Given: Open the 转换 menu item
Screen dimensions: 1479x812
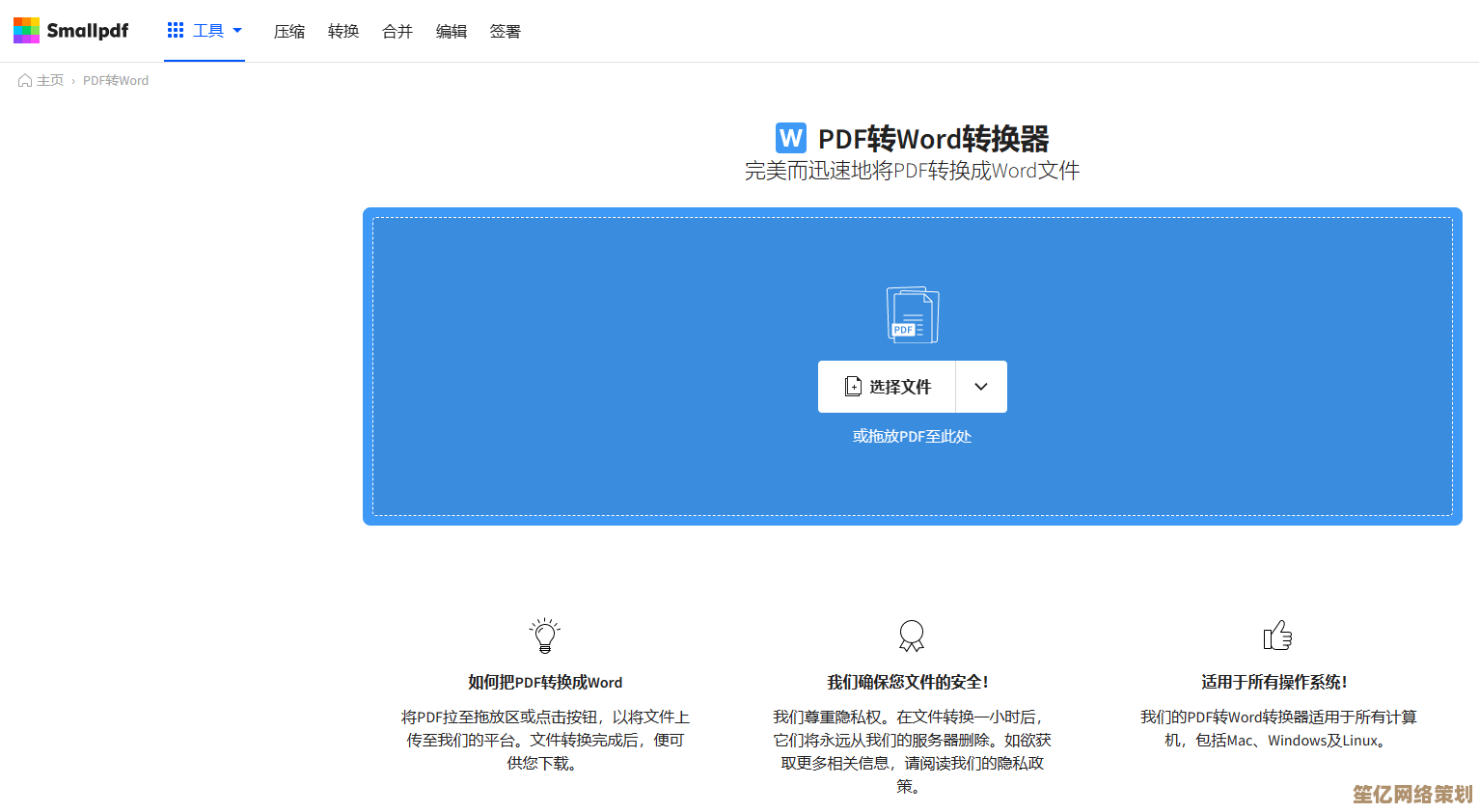Looking at the screenshot, I should (343, 32).
